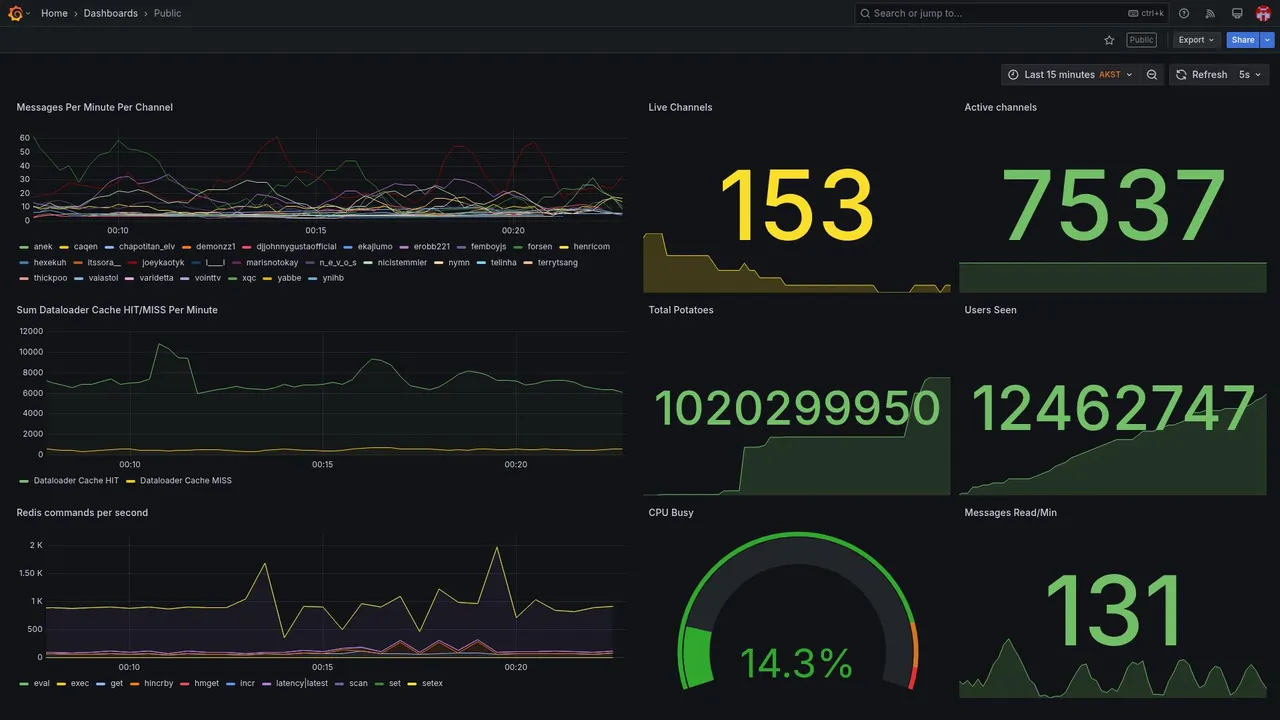
Task: Expand the 5s refresh interval dropdown
Action: tap(1250, 75)
